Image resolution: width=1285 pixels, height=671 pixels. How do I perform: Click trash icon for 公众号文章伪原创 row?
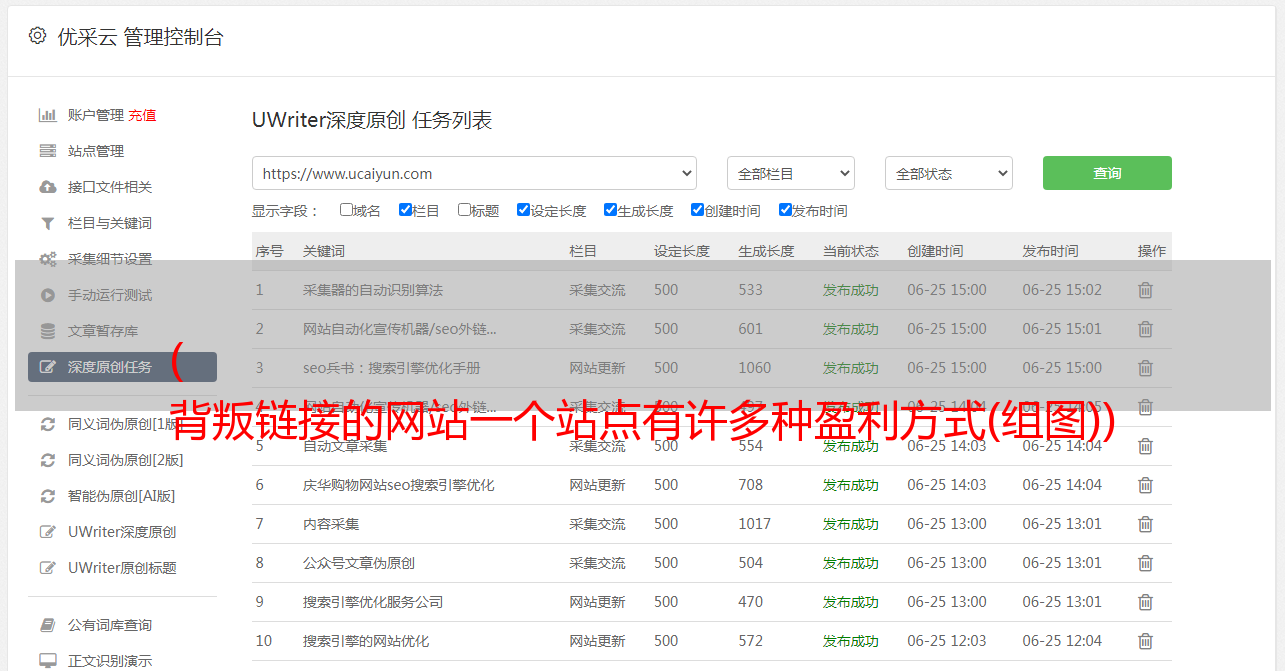click(x=1145, y=563)
